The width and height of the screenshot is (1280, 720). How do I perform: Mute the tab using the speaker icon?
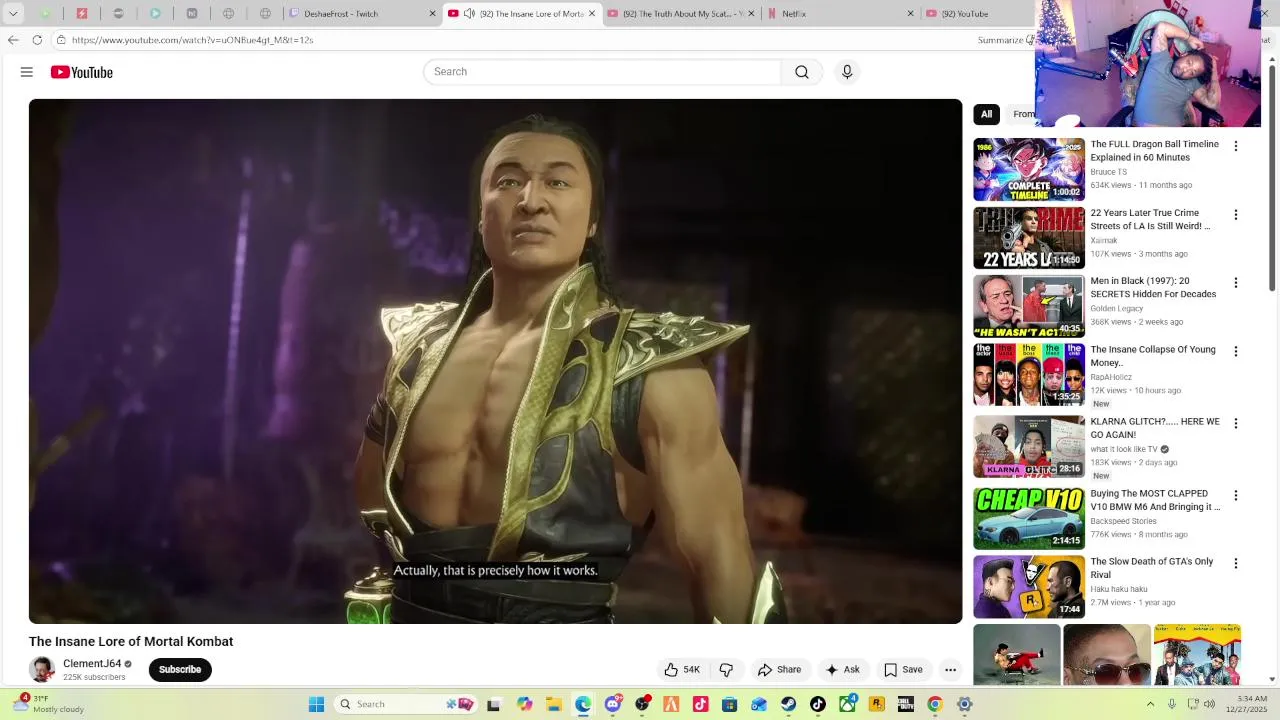(469, 14)
